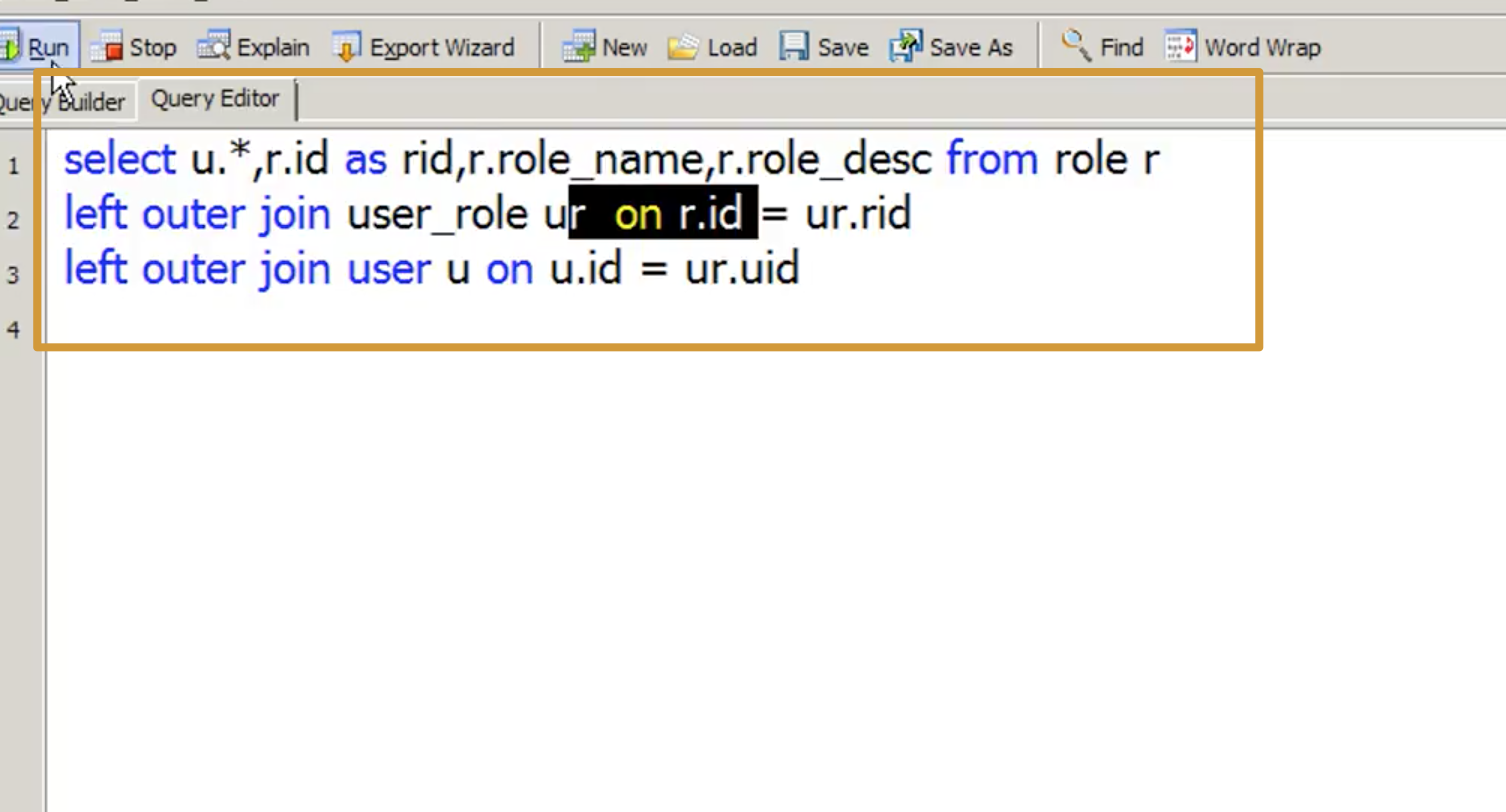Click the Save floppy disk icon
Image resolution: width=1506 pixels, height=812 pixels.
(x=794, y=47)
